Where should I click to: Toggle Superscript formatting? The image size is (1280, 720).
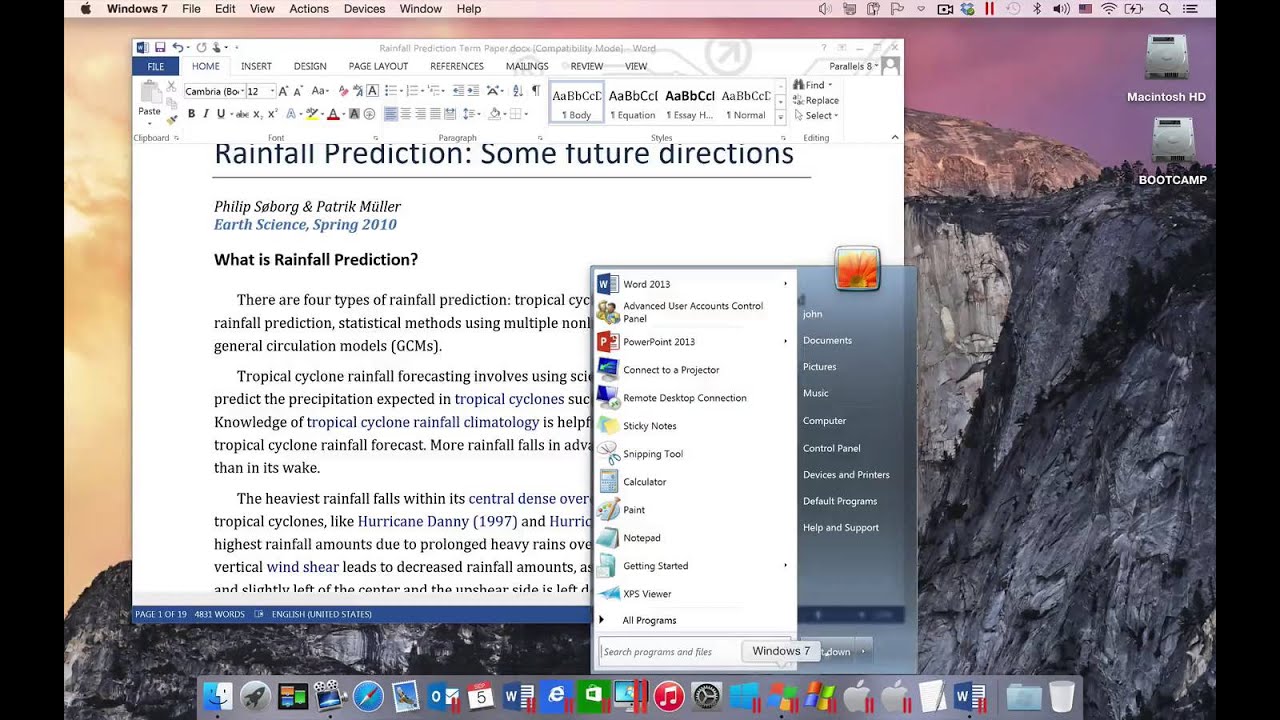272,114
